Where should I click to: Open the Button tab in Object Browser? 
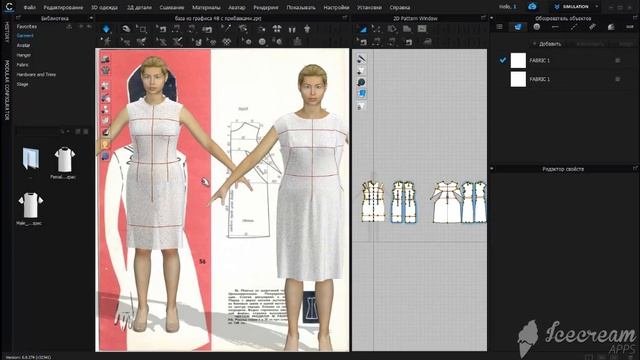536,27
